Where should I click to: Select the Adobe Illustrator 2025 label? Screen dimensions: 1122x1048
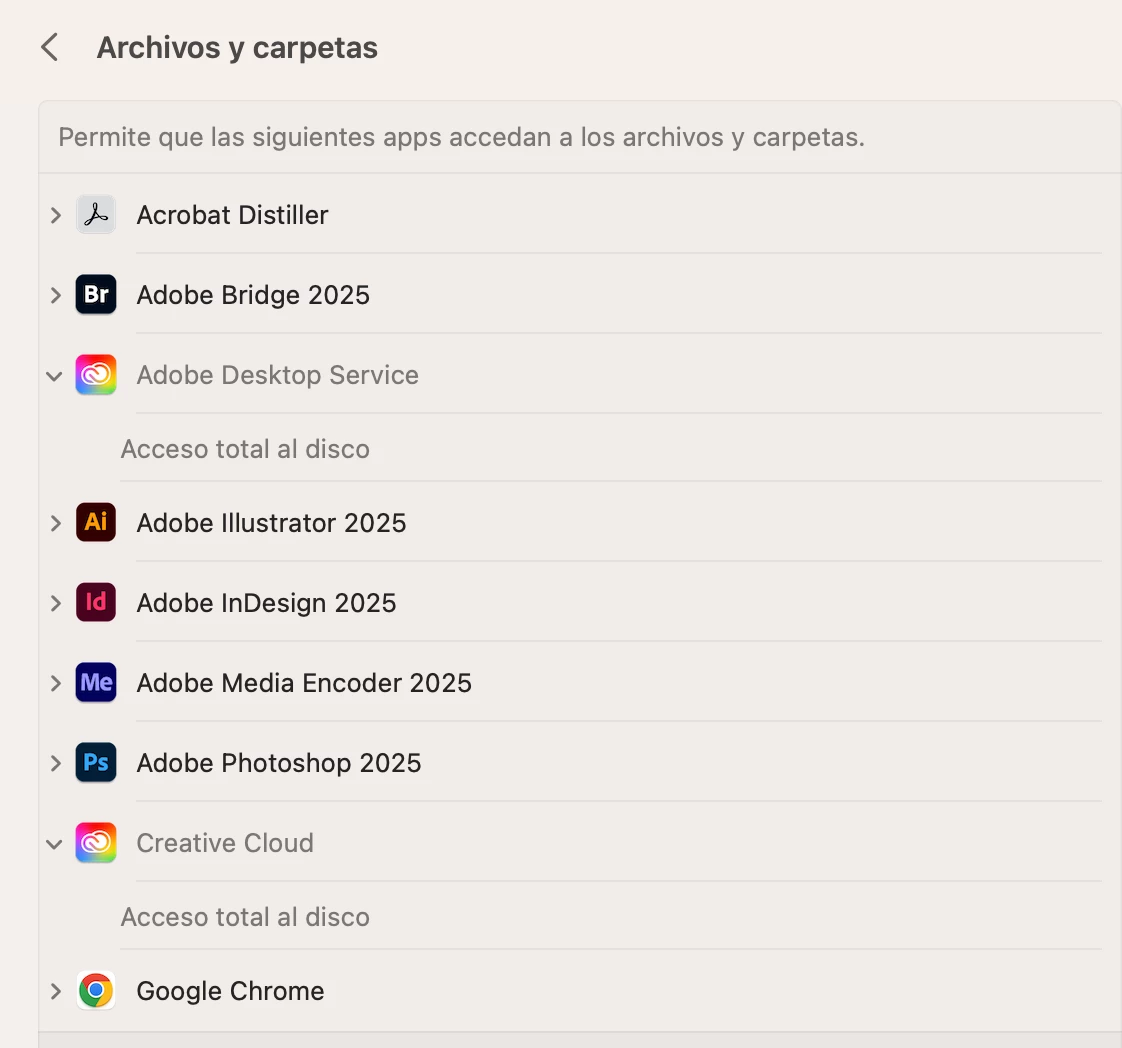point(271,522)
